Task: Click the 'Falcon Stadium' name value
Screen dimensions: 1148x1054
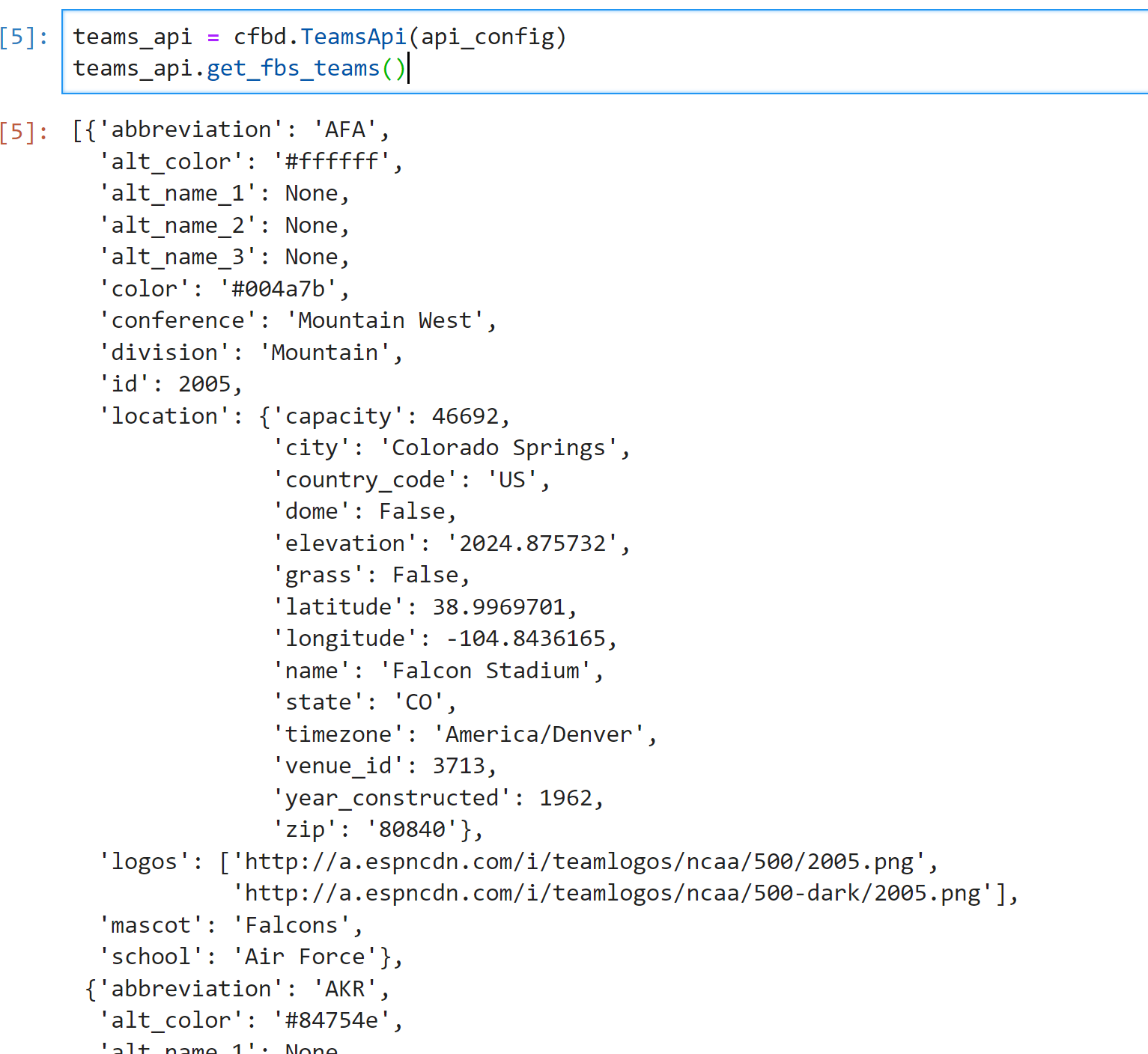Action: [485, 671]
